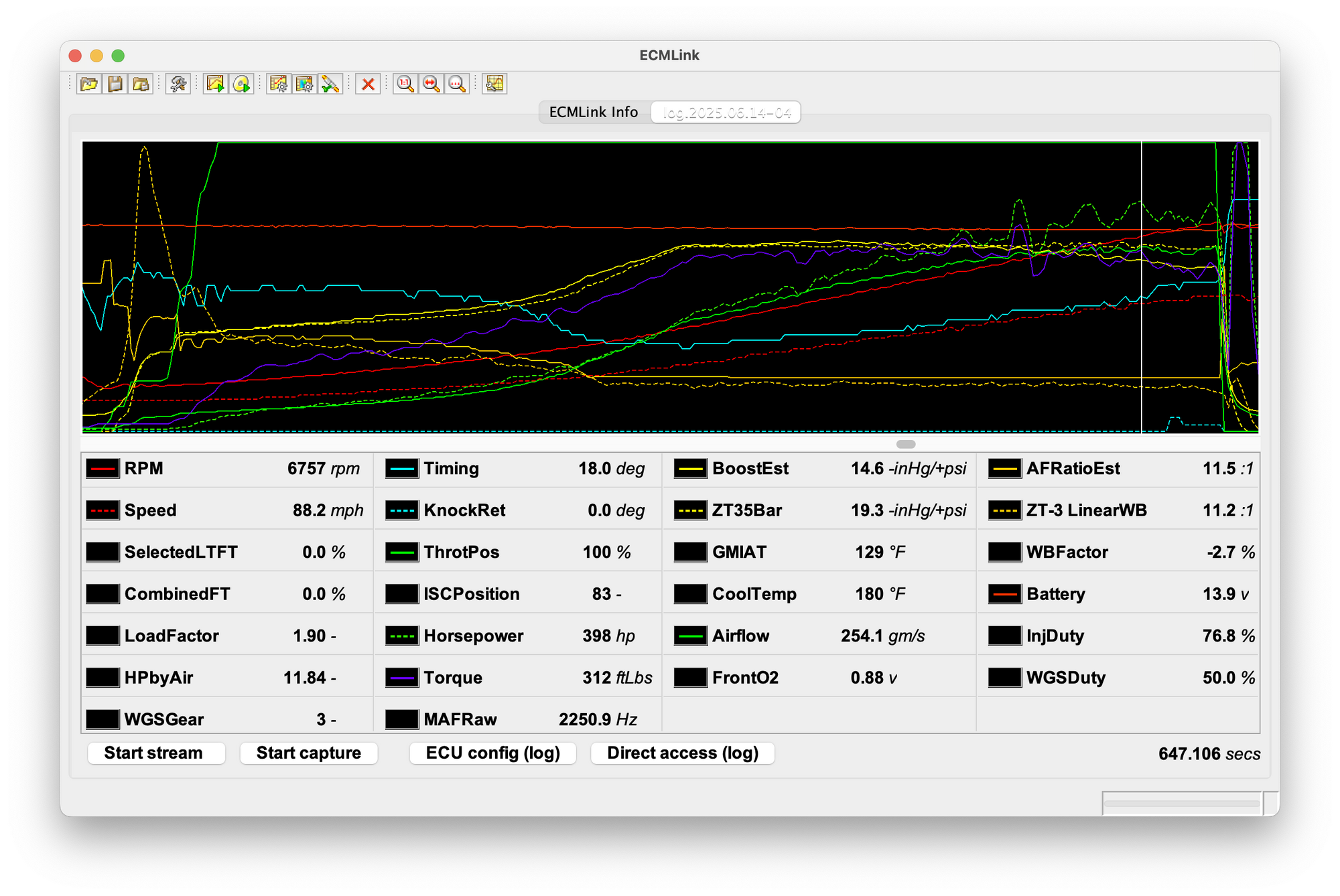This screenshot has width=1340, height=896.
Task: Click the progress bar at bottom right
Action: [x=1183, y=803]
